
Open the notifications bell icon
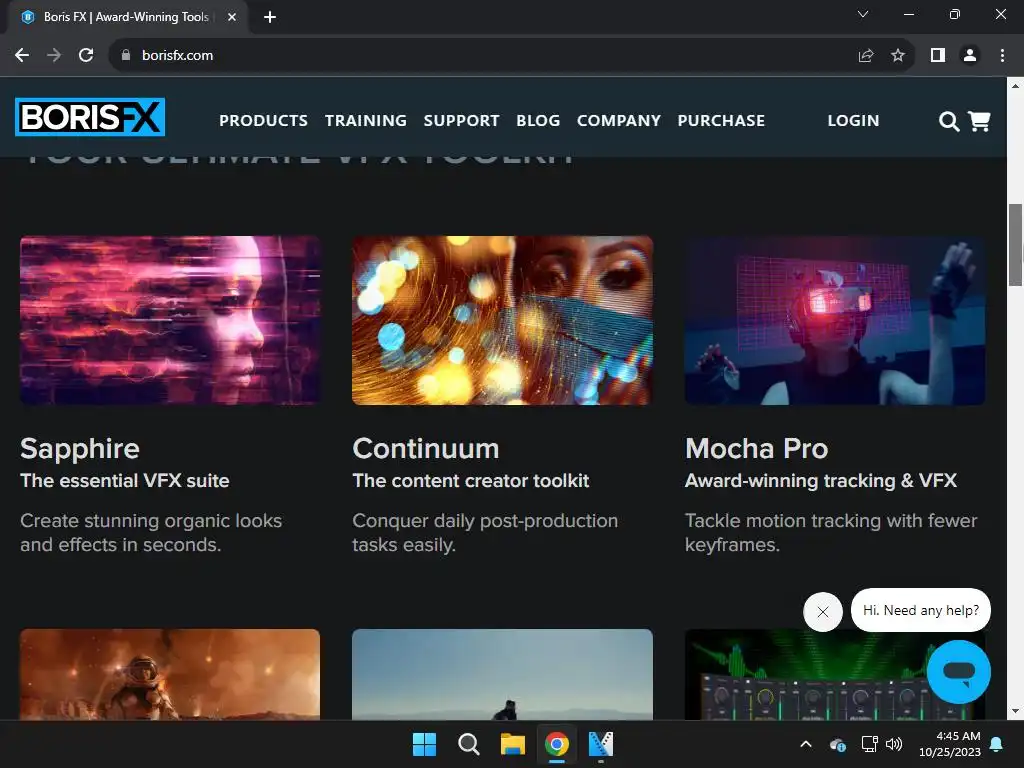(x=997, y=744)
